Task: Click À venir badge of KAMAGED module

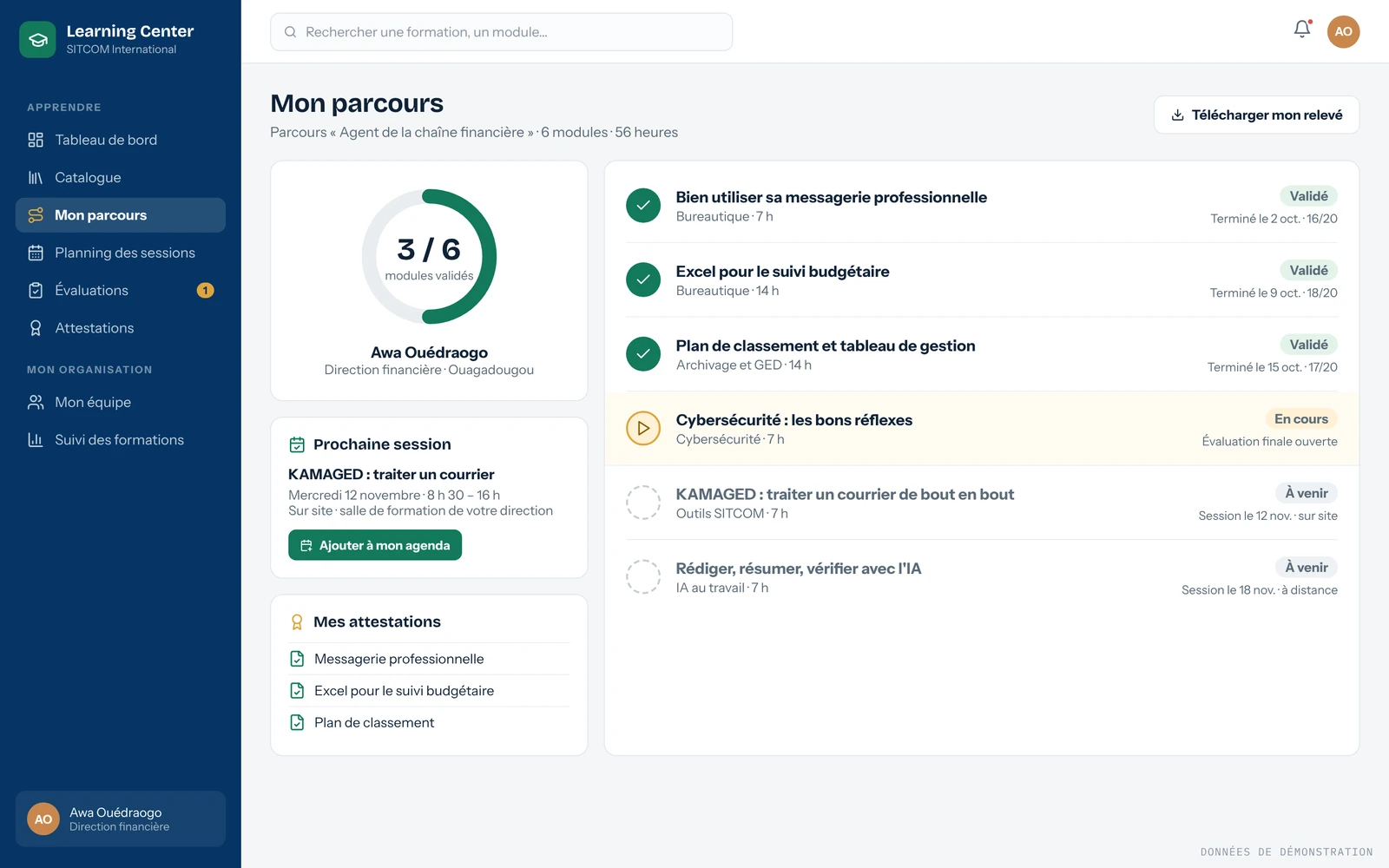Action: pyautogui.click(x=1307, y=493)
